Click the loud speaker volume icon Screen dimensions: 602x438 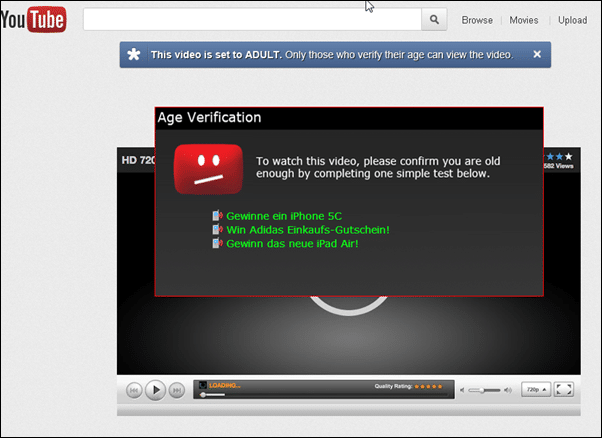[x=508, y=390]
